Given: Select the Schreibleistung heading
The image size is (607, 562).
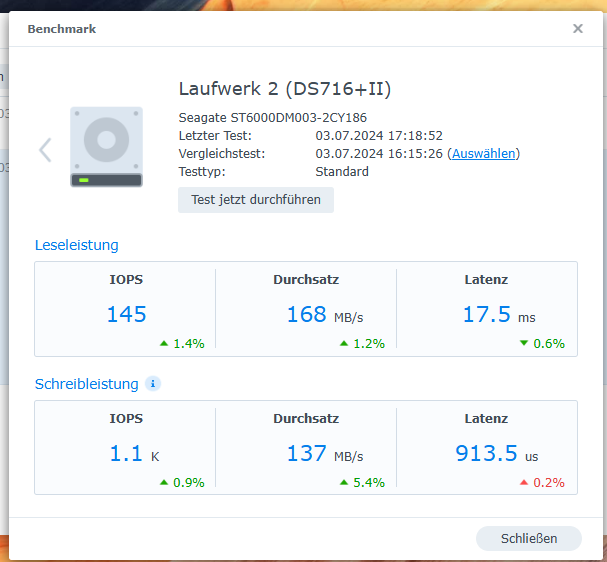Looking at the screenshot, I should pos(87,384).
